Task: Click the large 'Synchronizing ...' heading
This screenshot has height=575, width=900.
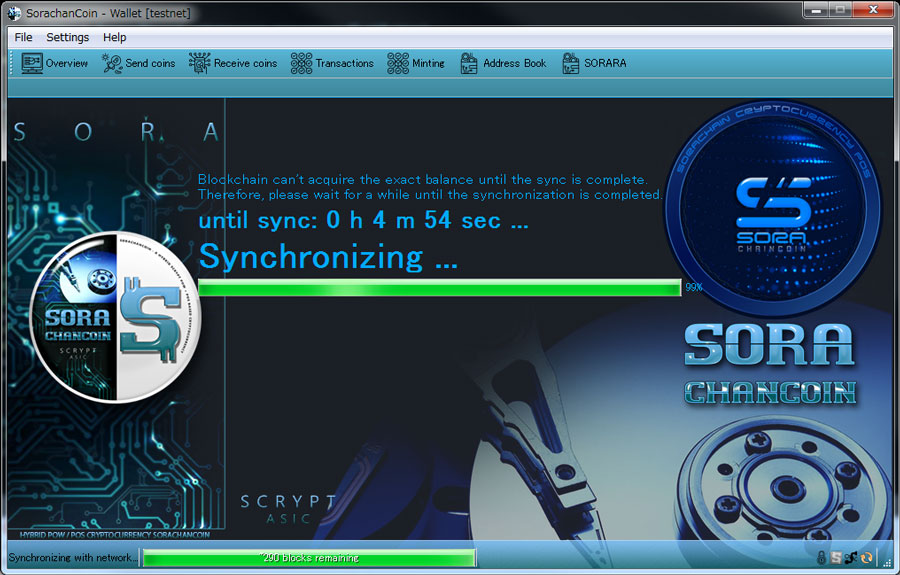Action: pos(328,257)
